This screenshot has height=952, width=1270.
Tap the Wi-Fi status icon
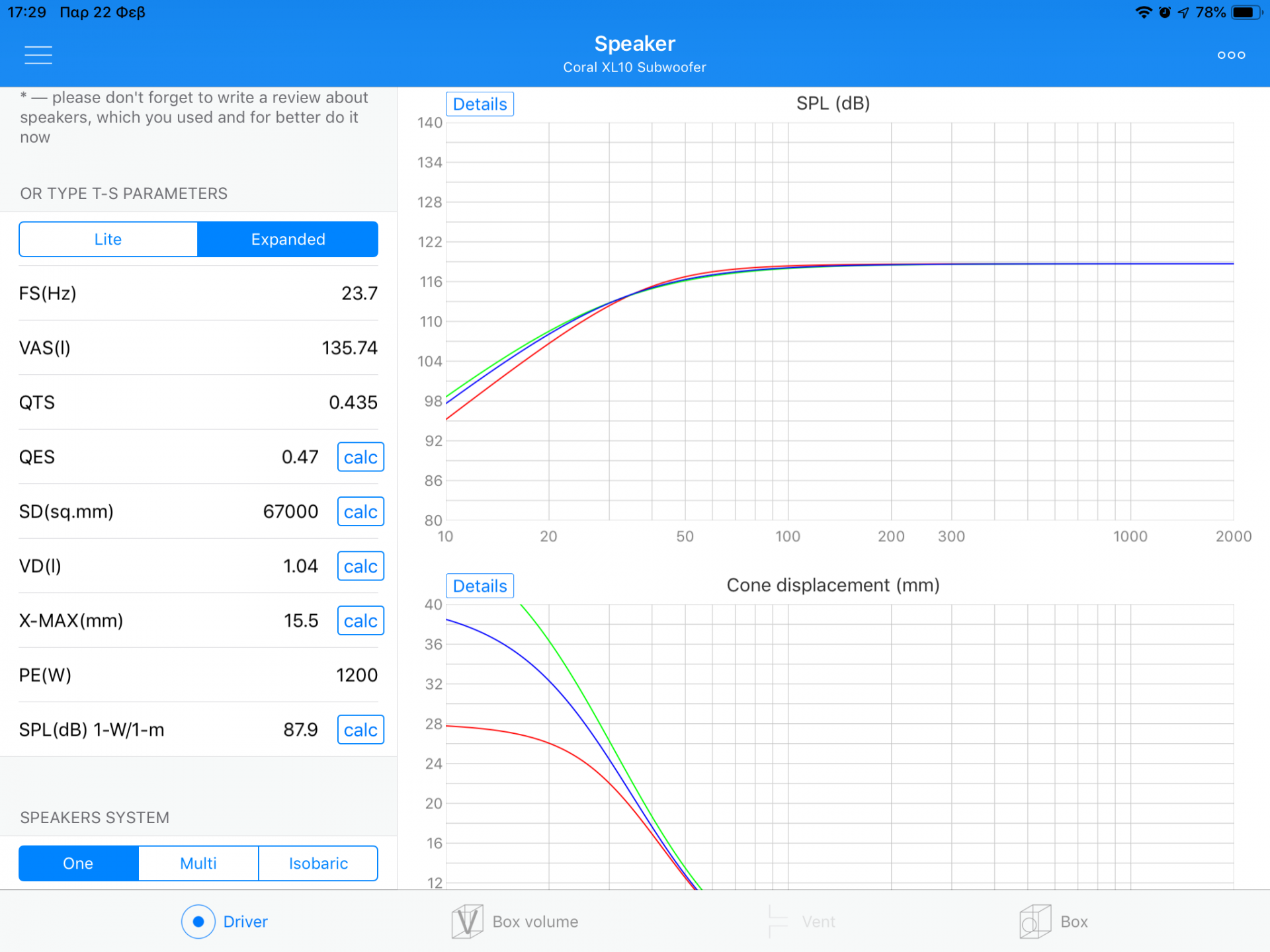[1143, 13]
